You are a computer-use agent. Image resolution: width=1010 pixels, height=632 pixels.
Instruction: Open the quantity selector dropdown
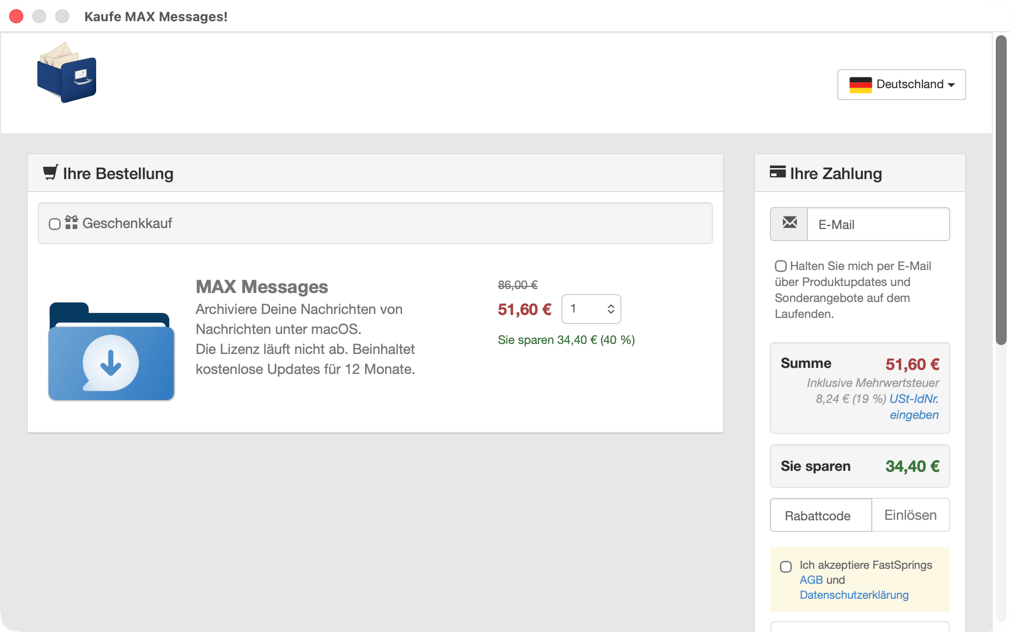click(x=591, y=309)
